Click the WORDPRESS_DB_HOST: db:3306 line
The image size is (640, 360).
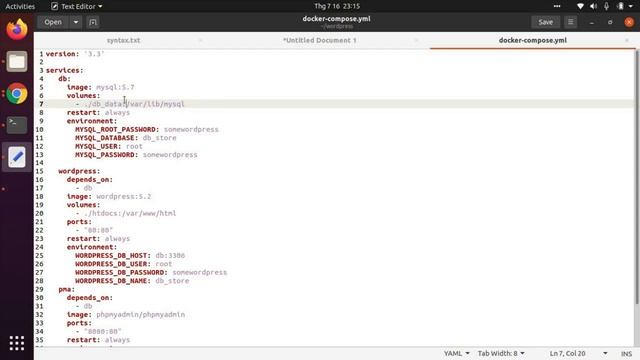tap(130, 256)
